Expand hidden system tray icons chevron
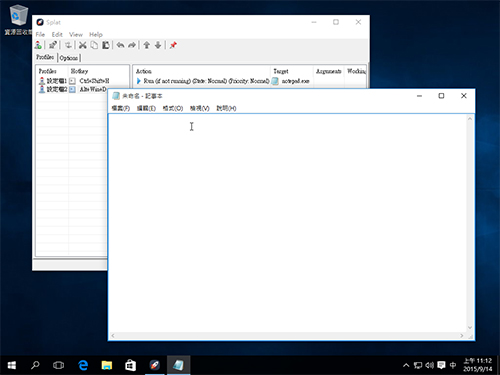The height and width of the screenshot is (375, 500). tap(406, 365)
